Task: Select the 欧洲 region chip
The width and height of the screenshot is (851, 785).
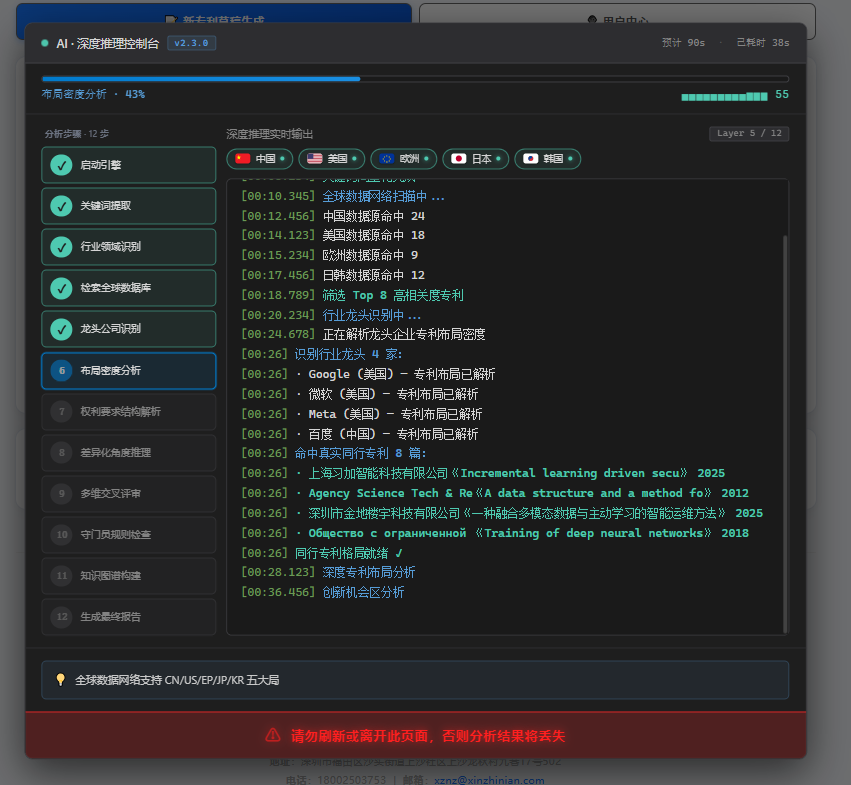Action: [403, 159]
